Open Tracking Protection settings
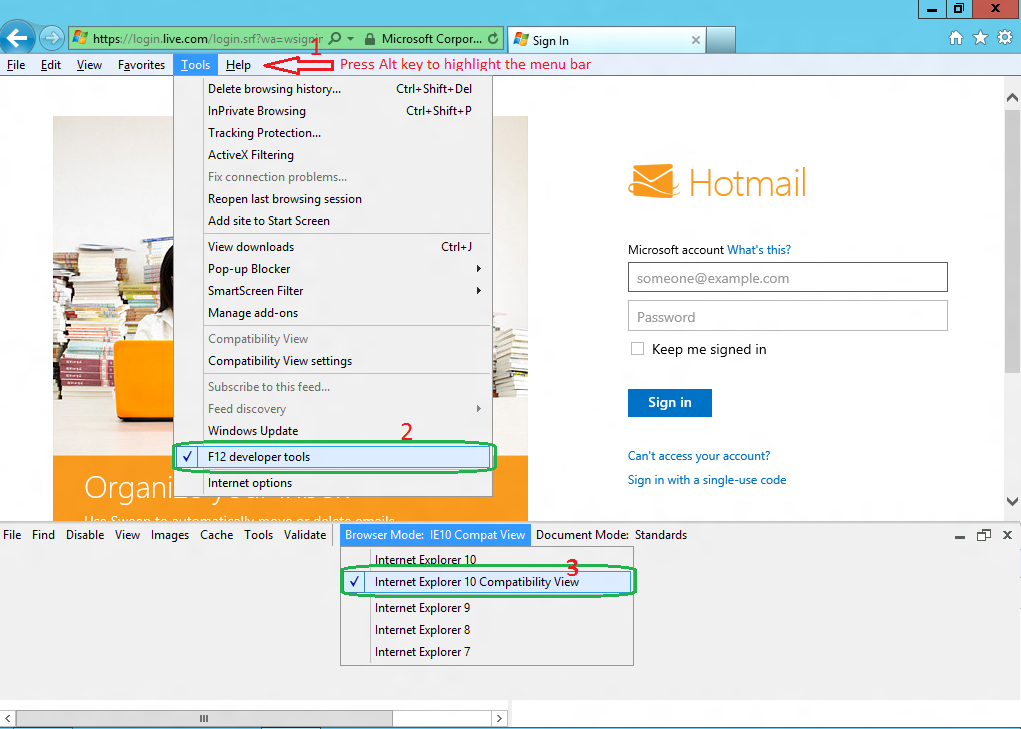 (333, 133)
